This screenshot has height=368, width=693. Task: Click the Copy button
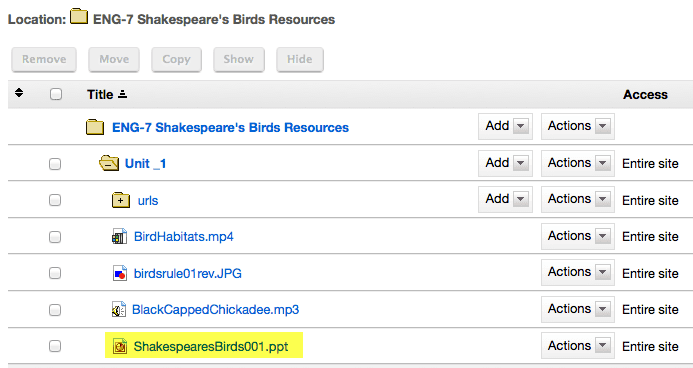click(176, 60)
